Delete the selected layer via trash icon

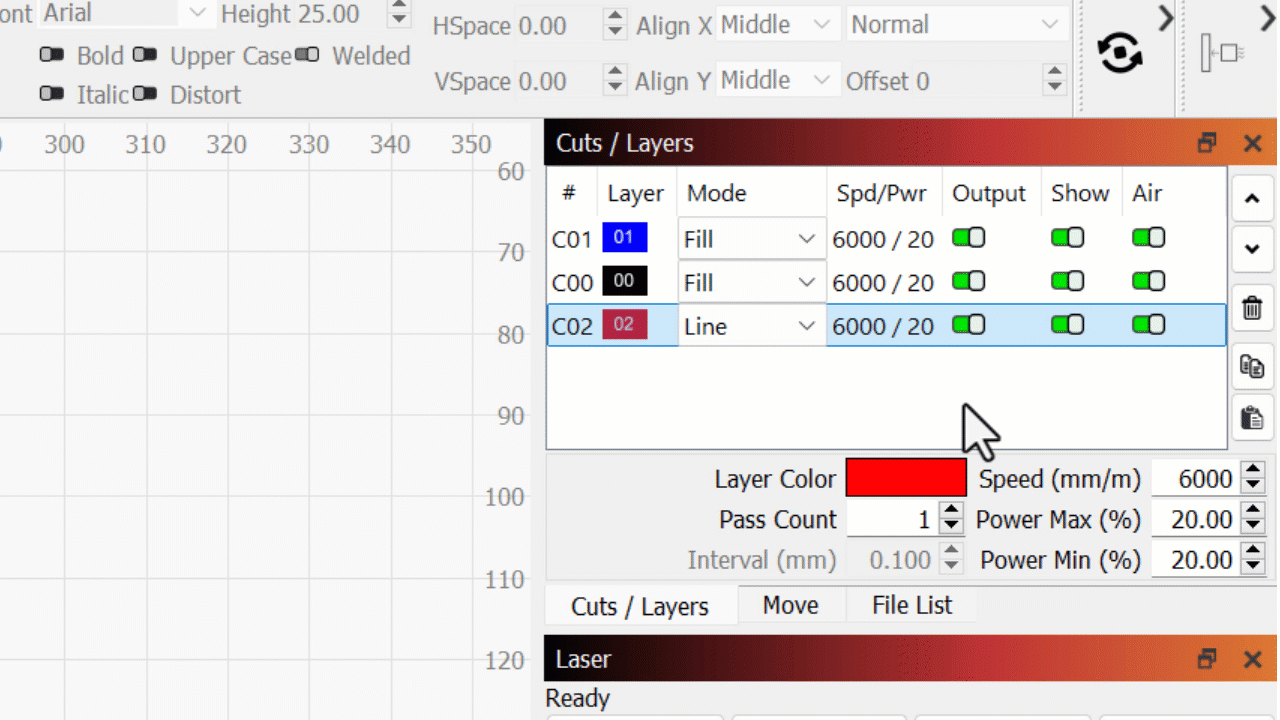(1252, 307)
